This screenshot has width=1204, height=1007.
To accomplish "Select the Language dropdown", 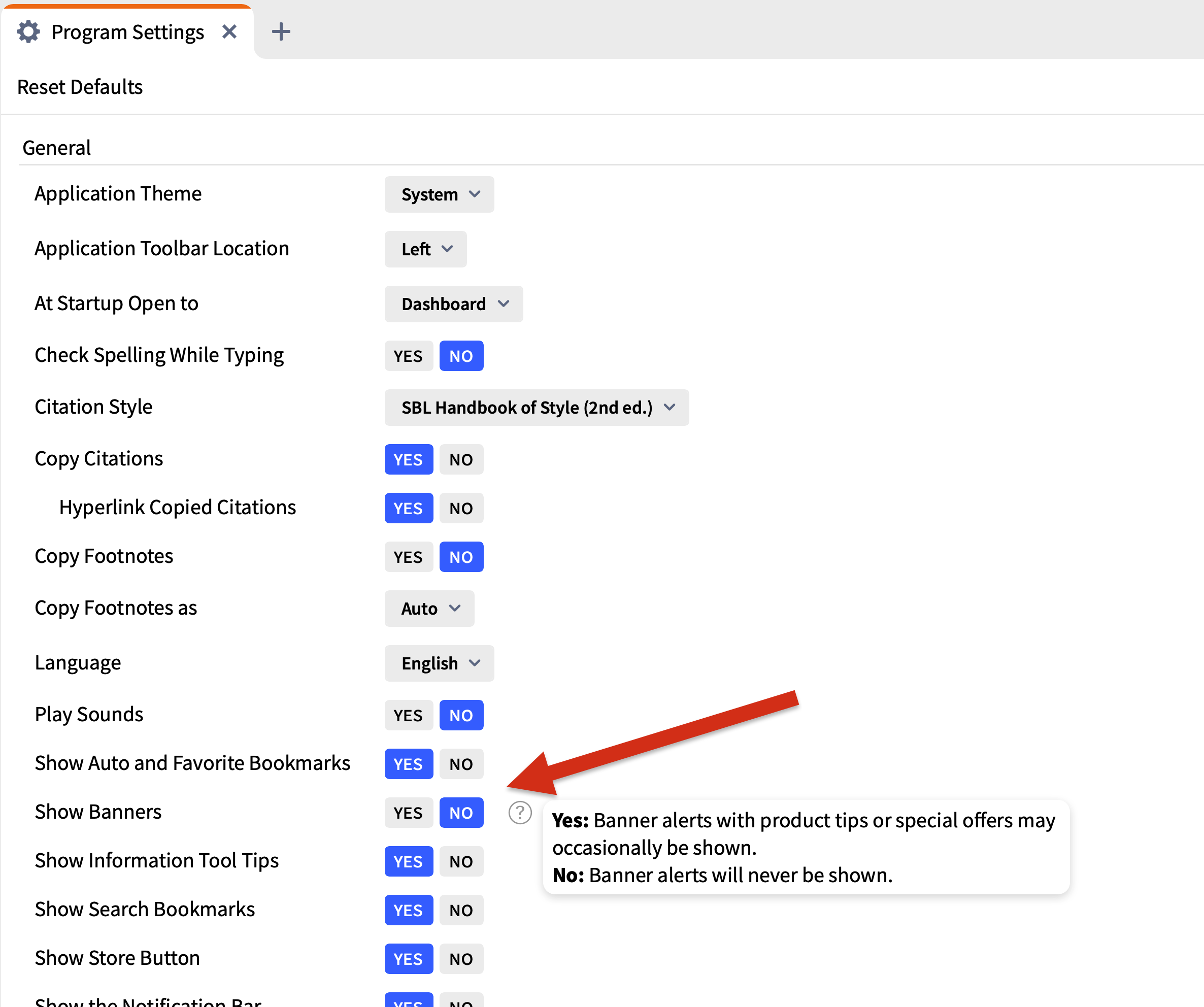I will pos(439,663).
